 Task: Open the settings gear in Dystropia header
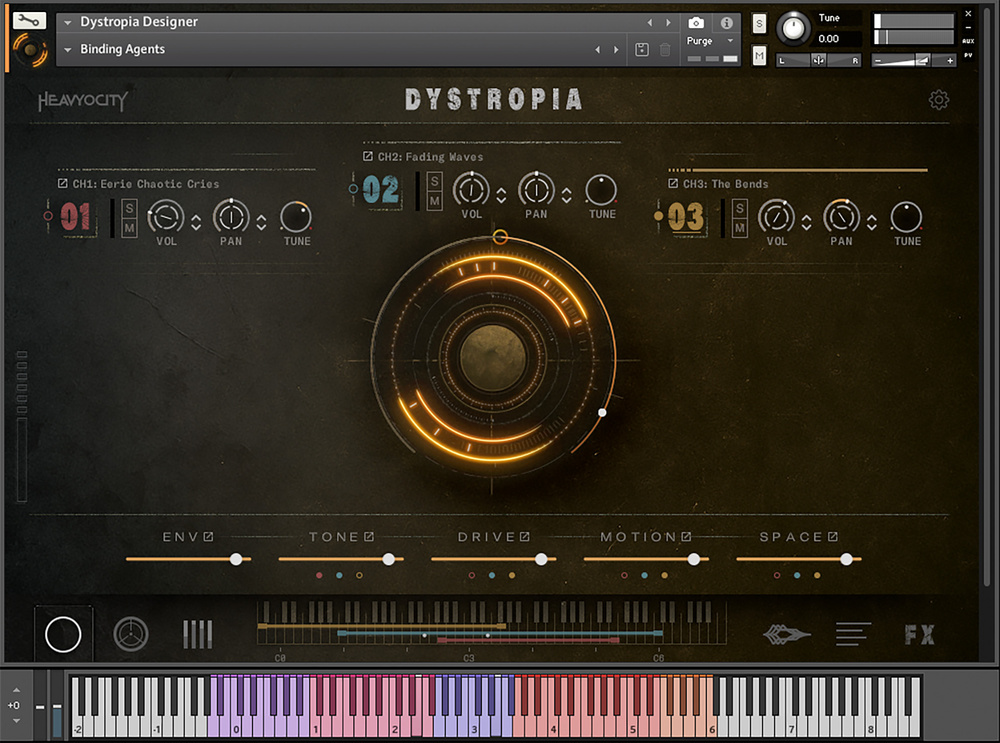(938, 100)
